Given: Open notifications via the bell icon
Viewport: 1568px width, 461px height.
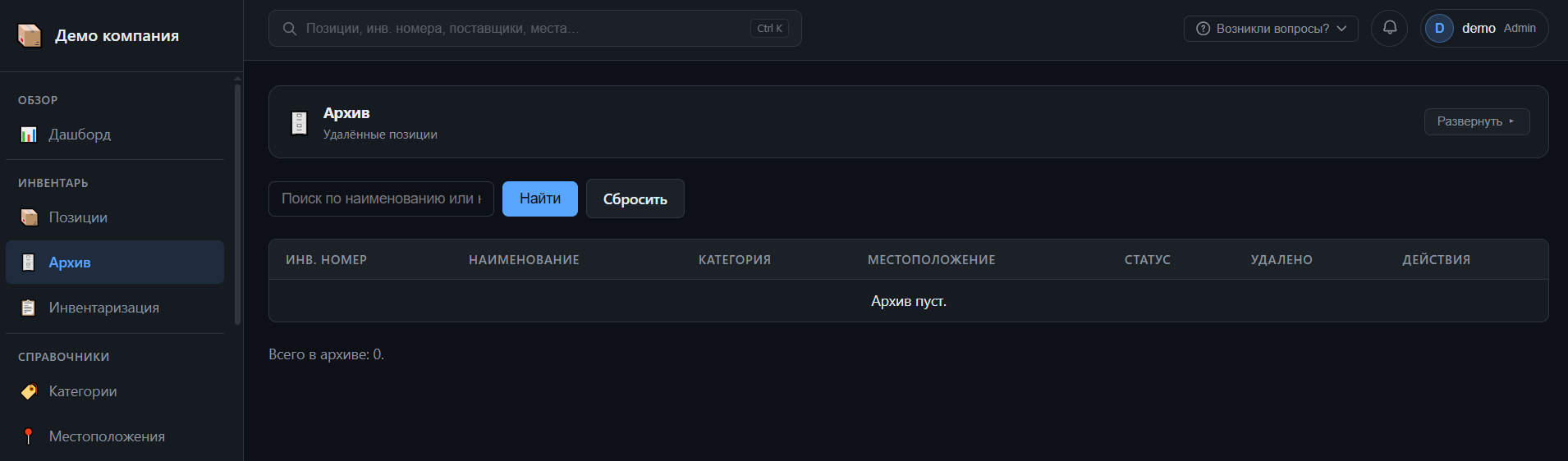Looking at the screenshot, I should (1390, 28).
